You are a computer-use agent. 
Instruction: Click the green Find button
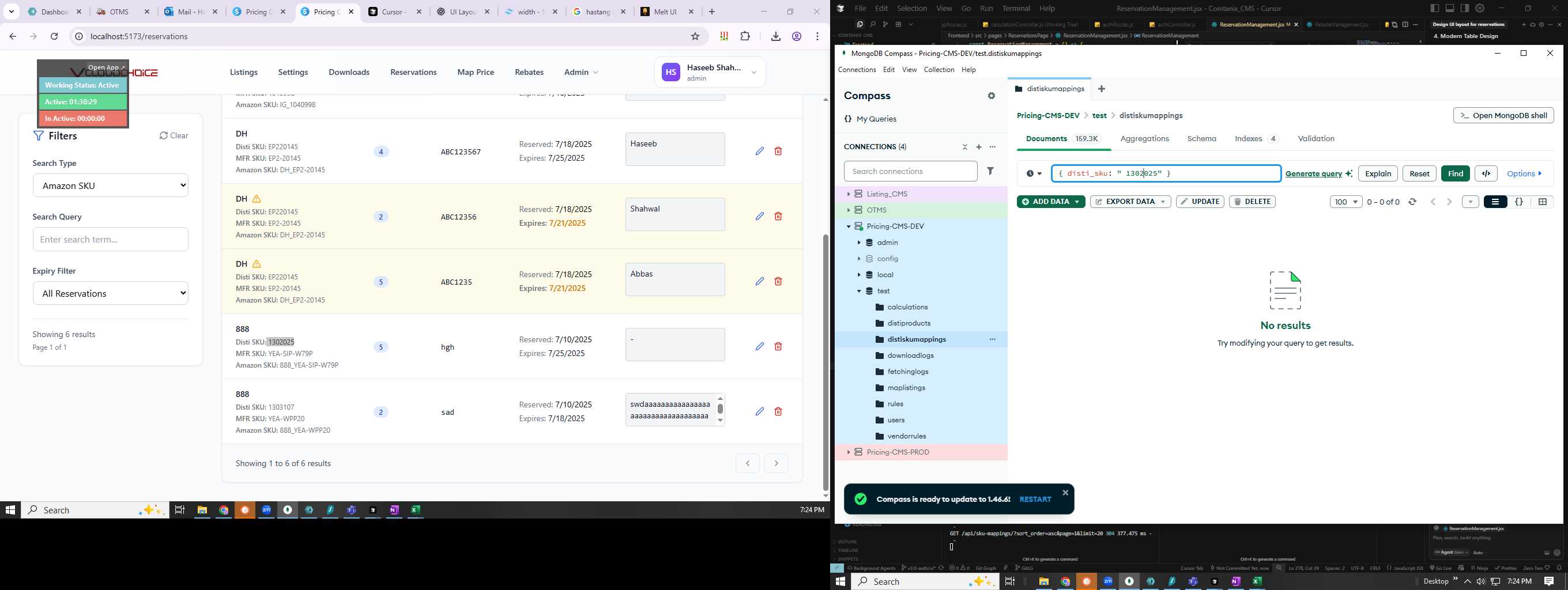(1456, 173)
